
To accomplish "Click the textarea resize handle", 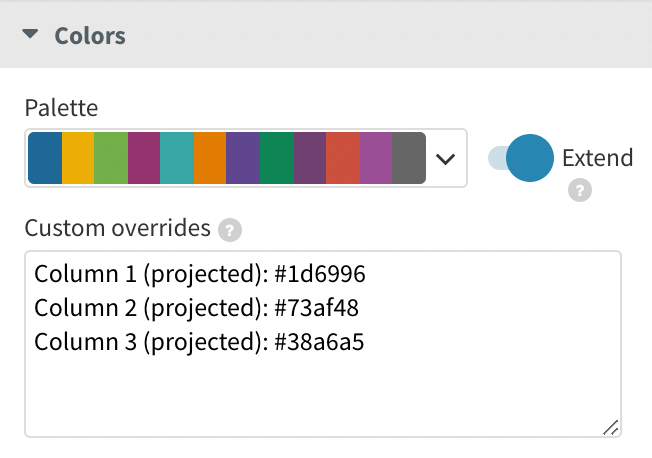I will [x=610, y=427].
